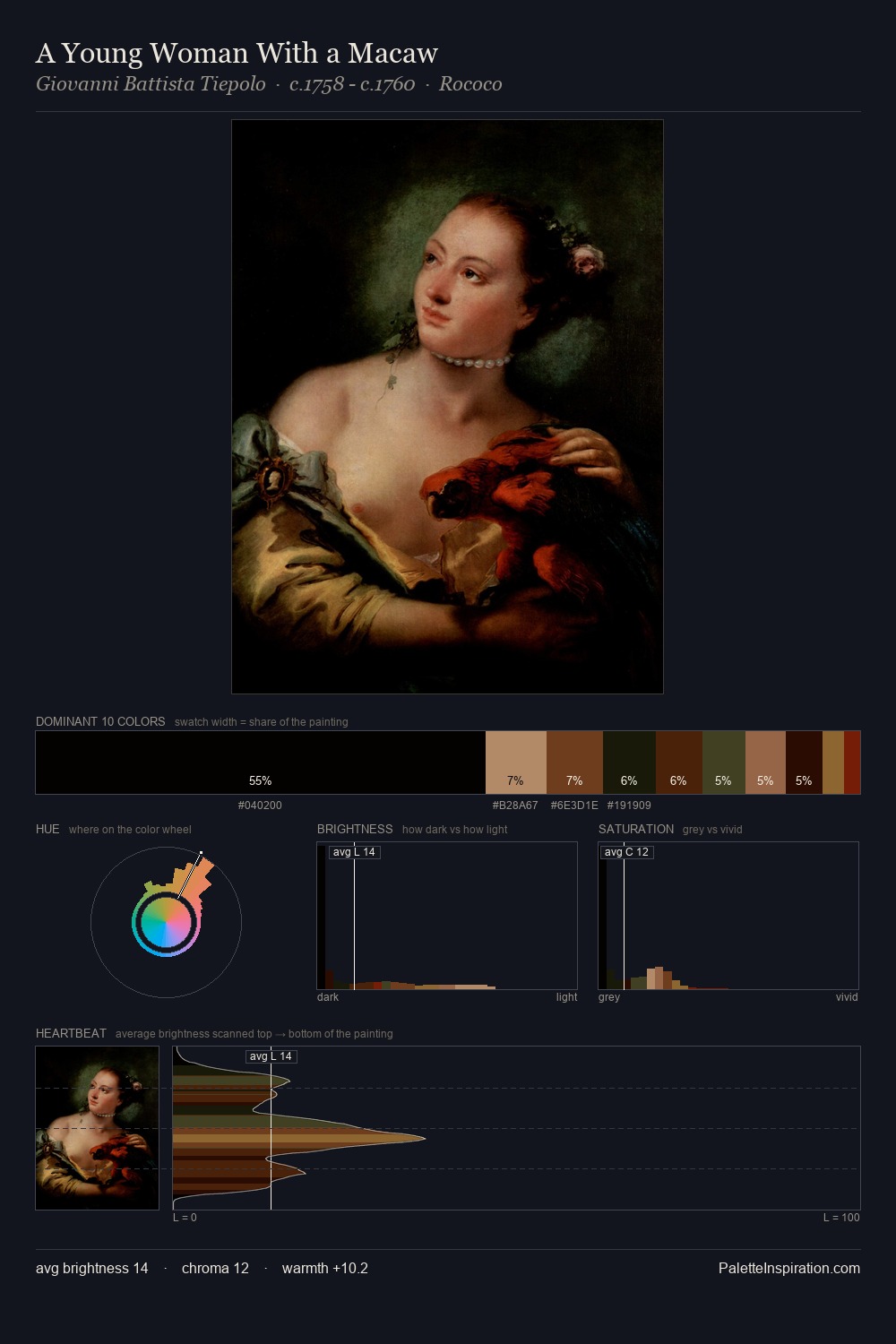
Task: Click the BRIGHTNESS section heading
Action: pyautogui.click(x=355, y=829)
